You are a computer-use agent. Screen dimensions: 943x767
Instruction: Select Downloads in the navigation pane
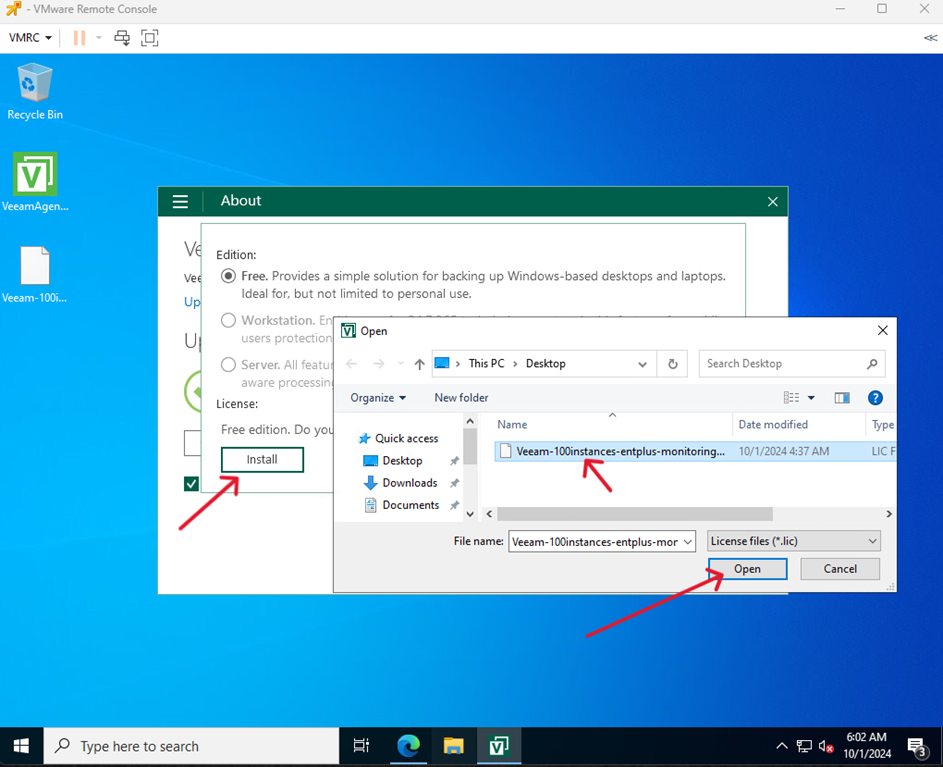[409, 483]
